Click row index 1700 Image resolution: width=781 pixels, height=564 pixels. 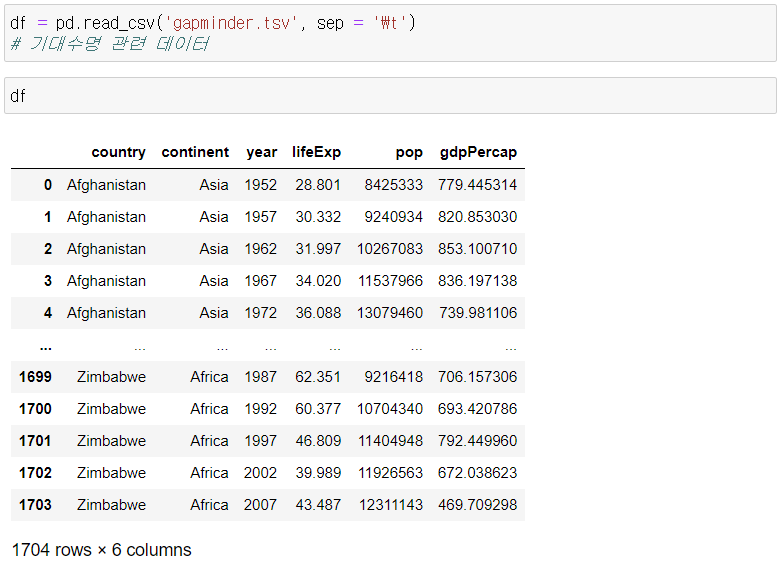tap(35, 409)
